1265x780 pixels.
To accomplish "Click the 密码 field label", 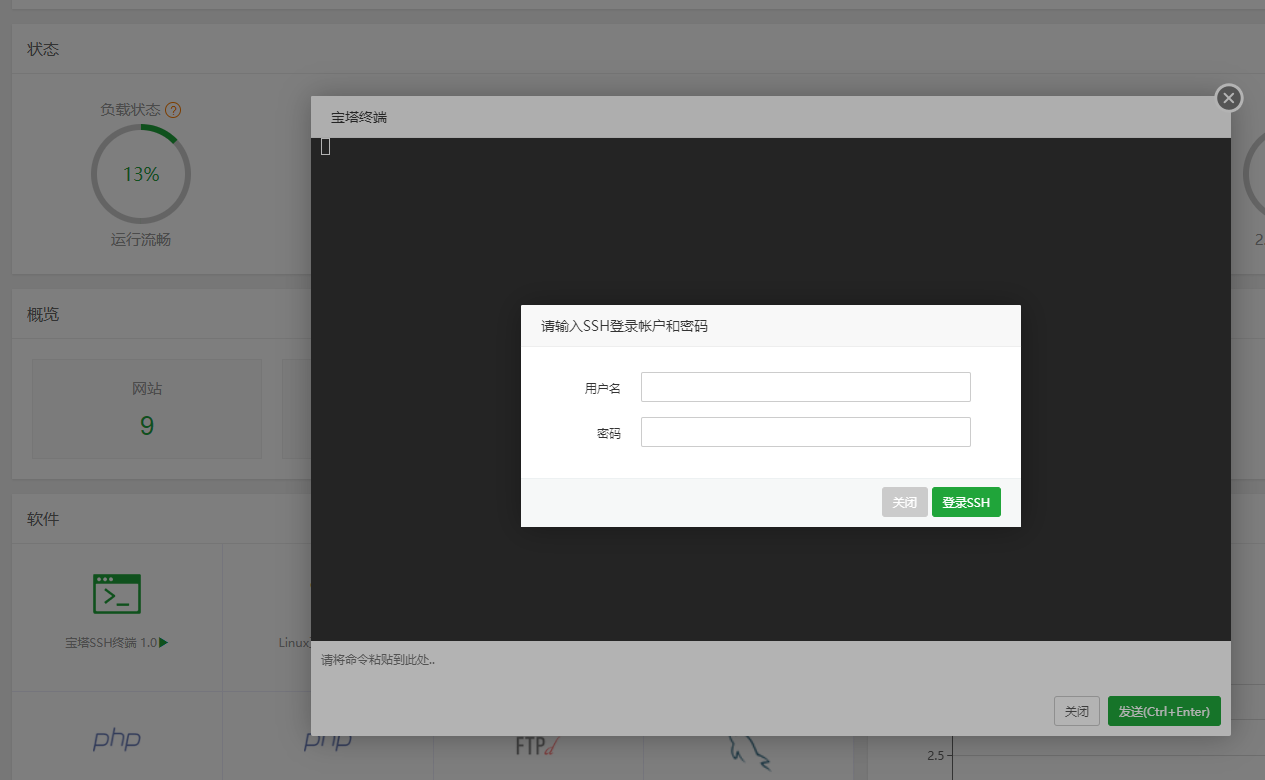I will (609, 433).
